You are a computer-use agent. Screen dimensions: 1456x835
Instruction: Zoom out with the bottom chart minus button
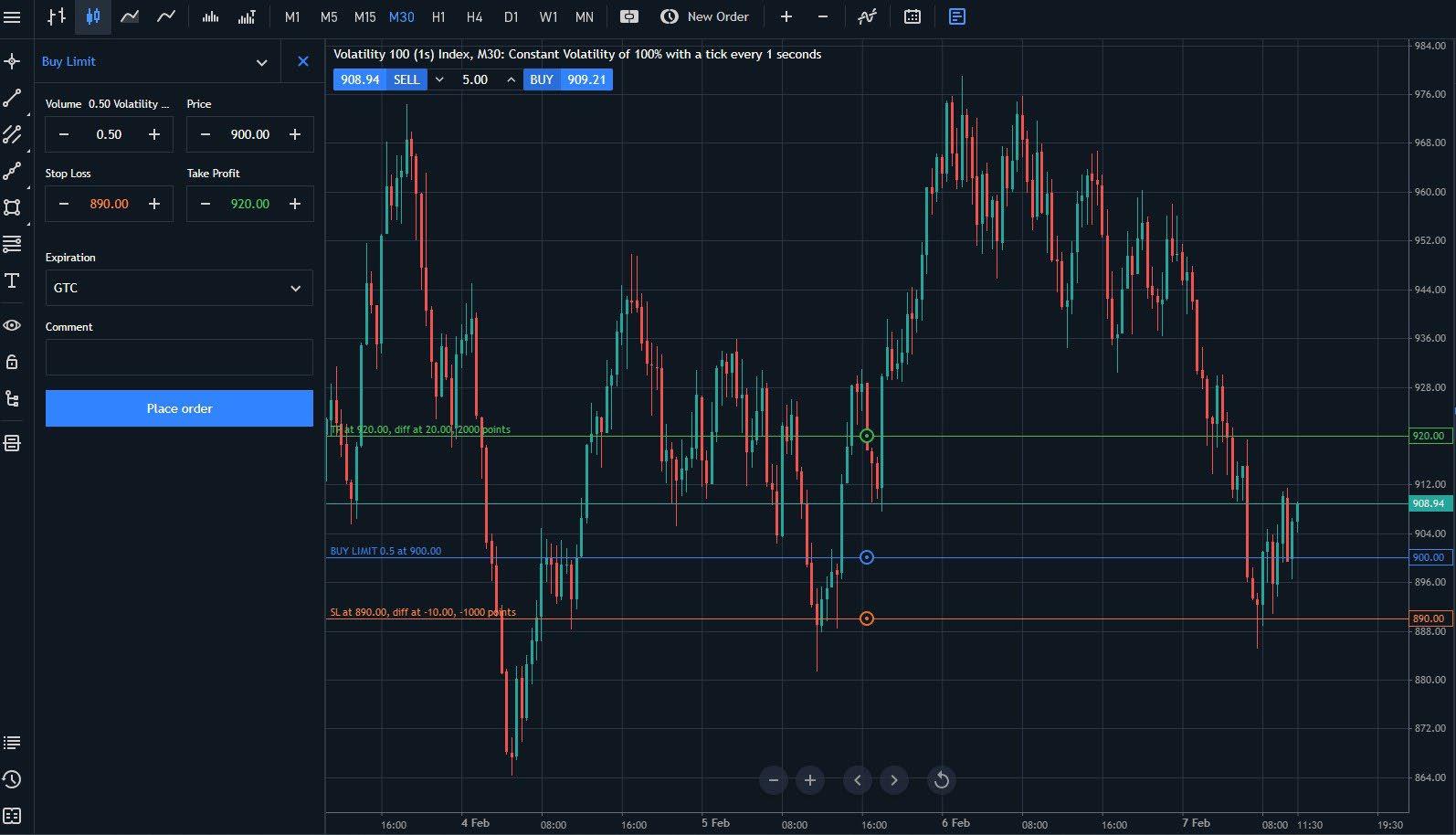tap(774, 780)
